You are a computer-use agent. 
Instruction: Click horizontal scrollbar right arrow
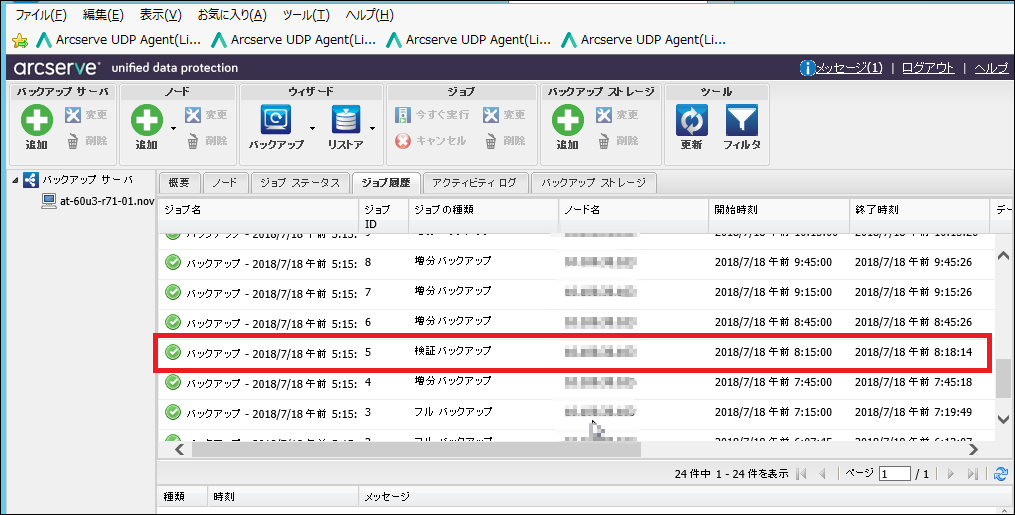point(973,449)
